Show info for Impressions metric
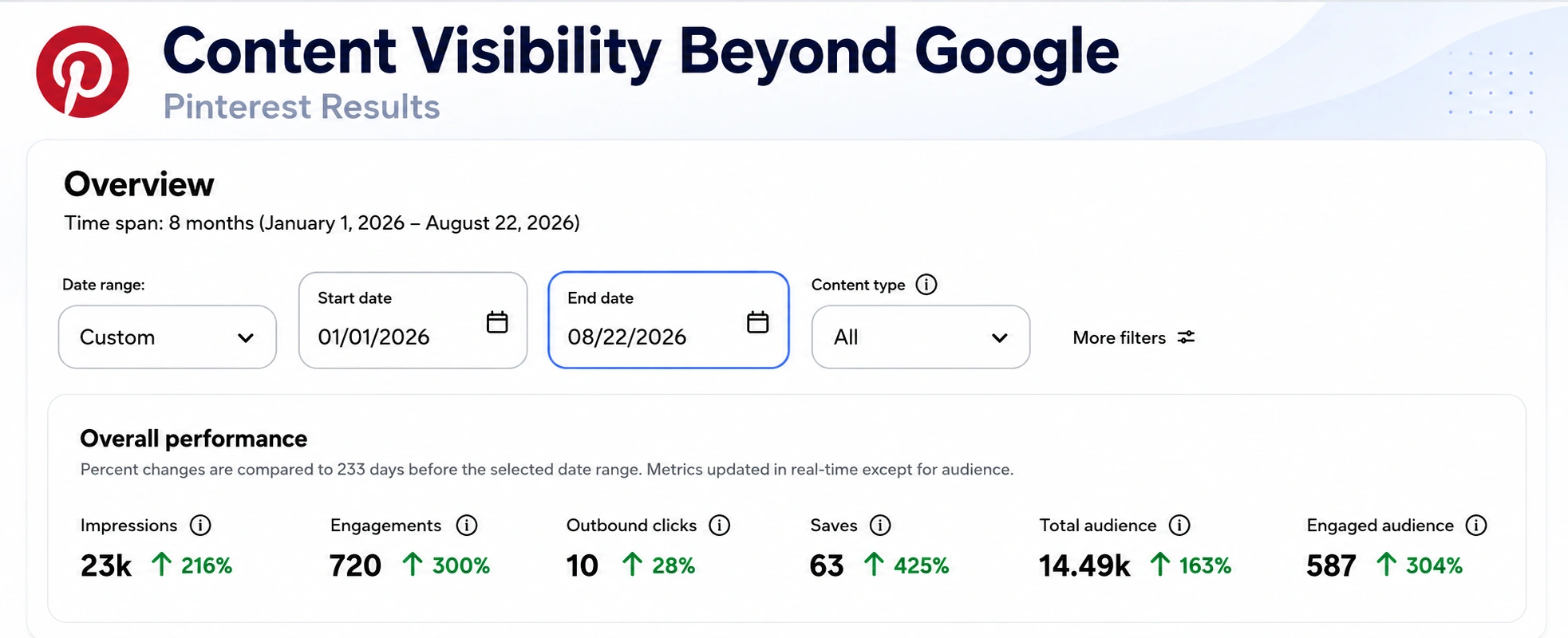The height and width of the screenshot is (638, 1568). click(x=200, y=526)
